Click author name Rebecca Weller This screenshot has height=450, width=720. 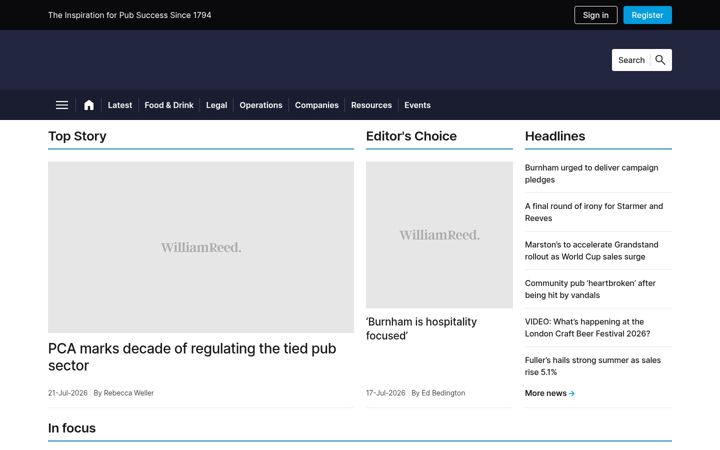[129, 393]
